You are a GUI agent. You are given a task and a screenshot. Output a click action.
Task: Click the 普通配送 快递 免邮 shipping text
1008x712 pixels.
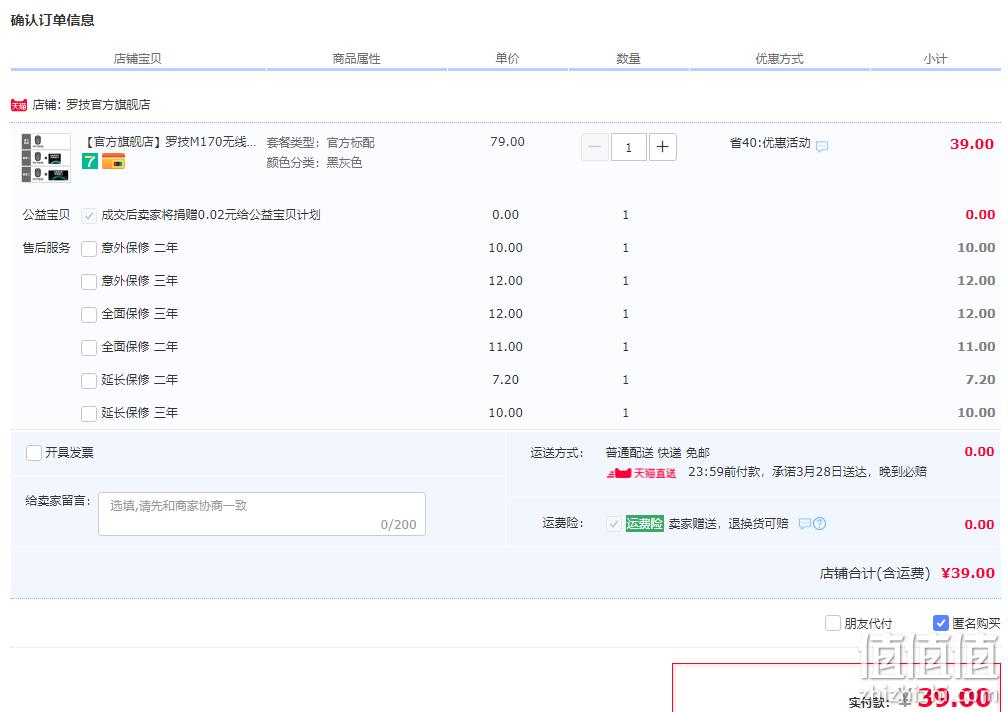(658, 453)
